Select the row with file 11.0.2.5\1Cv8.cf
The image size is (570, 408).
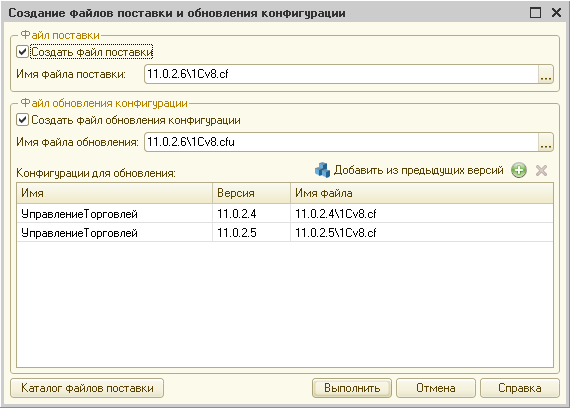click(x=285, y=232)
